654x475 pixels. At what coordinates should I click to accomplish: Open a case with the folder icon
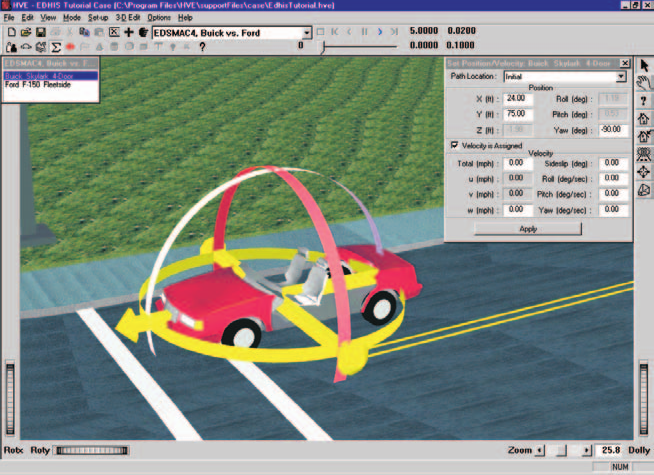coord(26,32)
